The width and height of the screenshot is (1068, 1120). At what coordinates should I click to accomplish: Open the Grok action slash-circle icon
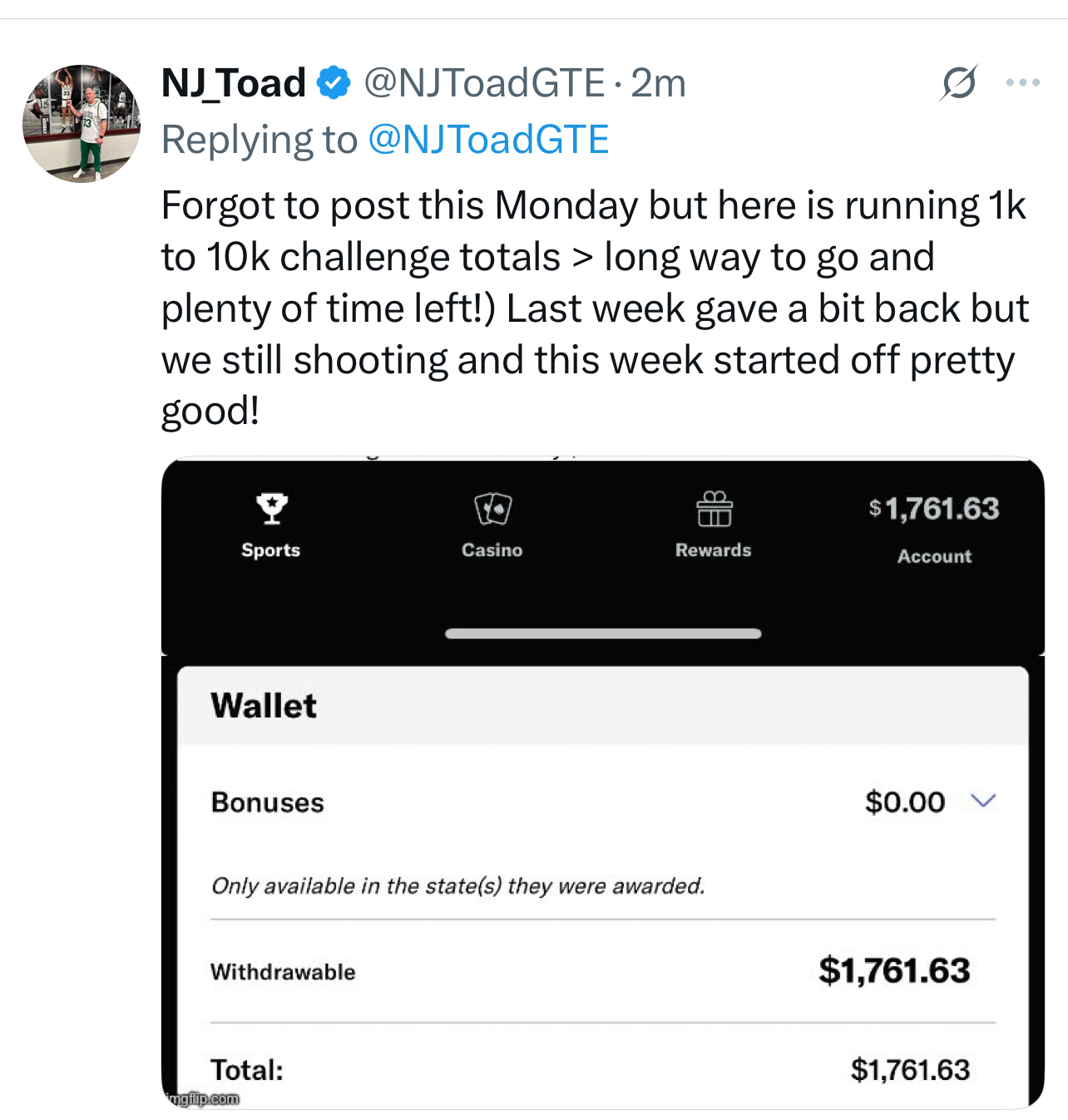pyautogui.click(x=959, y=83)
